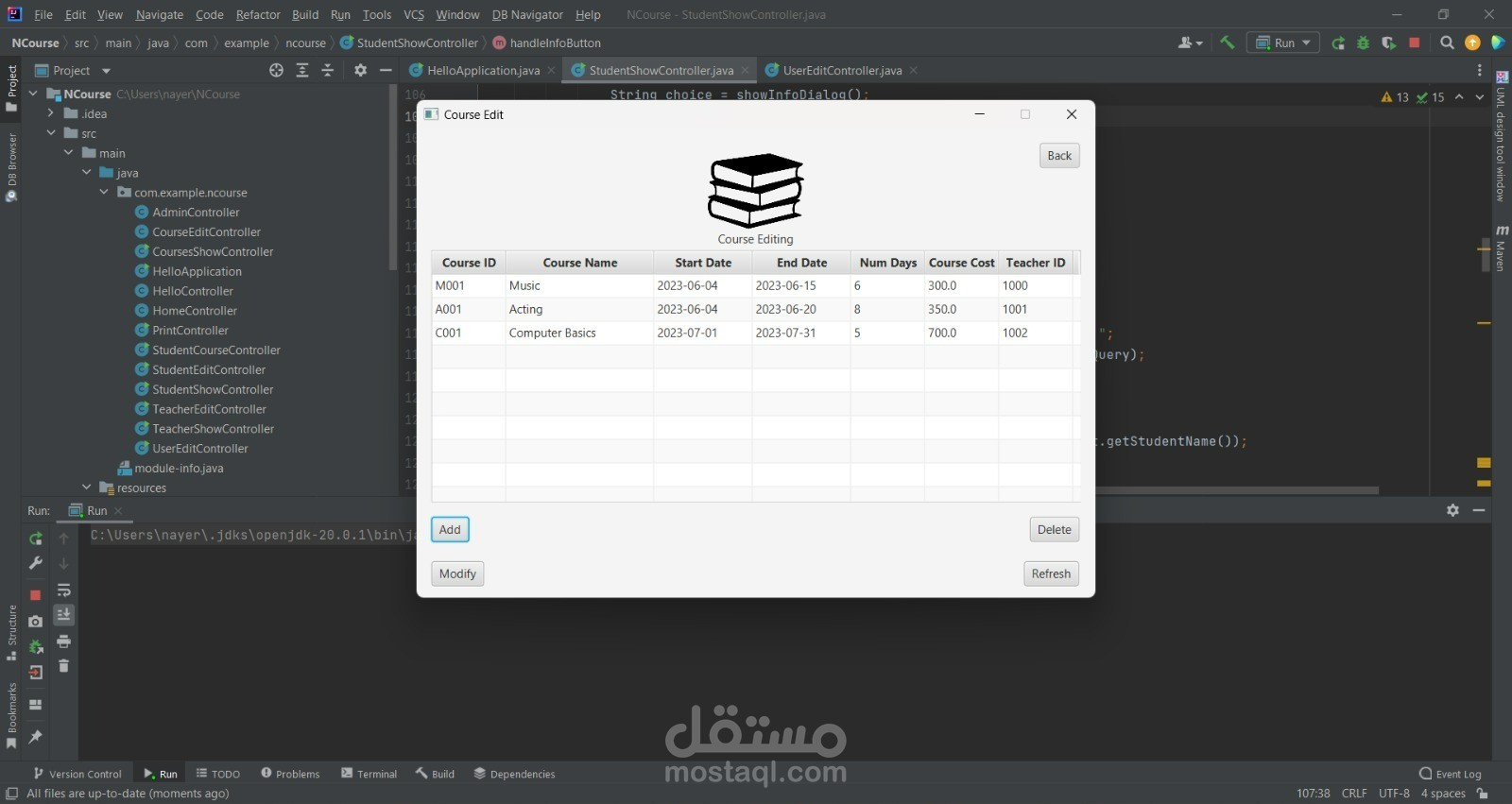Click Collapse All in Project panel
The image size is (1512, 804).
tap(328, 70)
